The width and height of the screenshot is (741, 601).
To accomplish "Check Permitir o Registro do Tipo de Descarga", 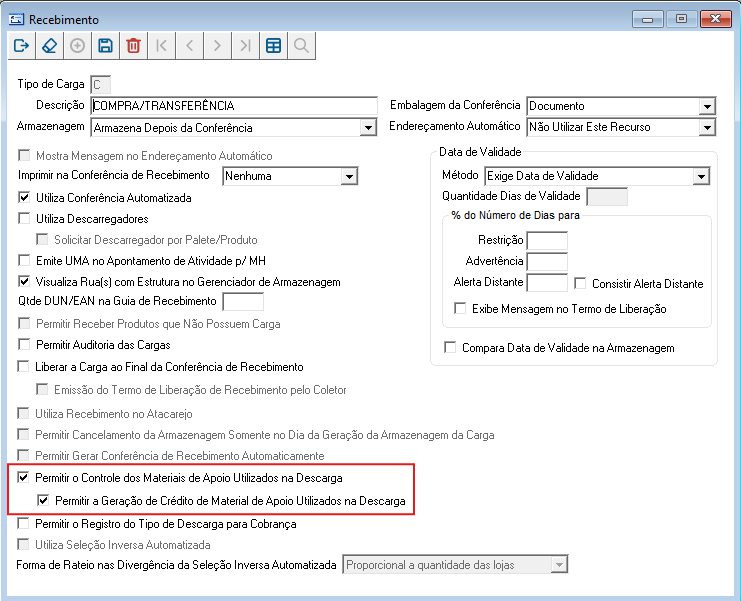I will (x=23, y=524).
